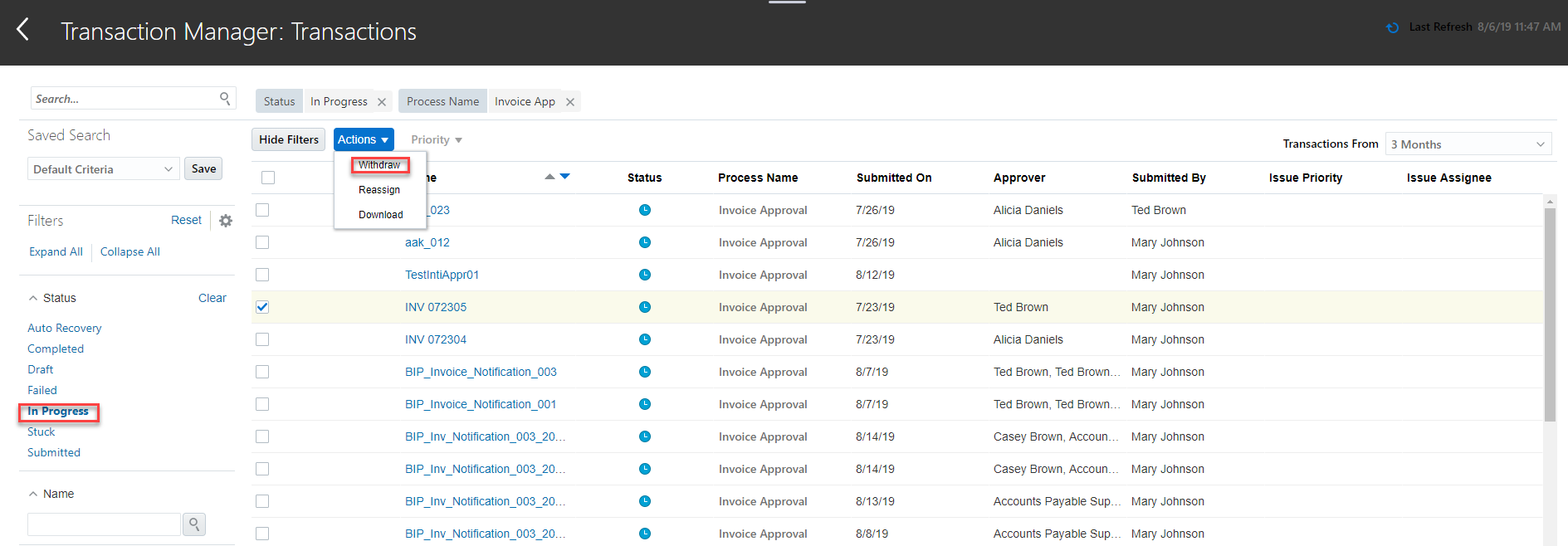The width and height of the screenshot is (1568, 546).
Task: Select the aak_012 row checkbox
Action: click(x=262, y=242)
